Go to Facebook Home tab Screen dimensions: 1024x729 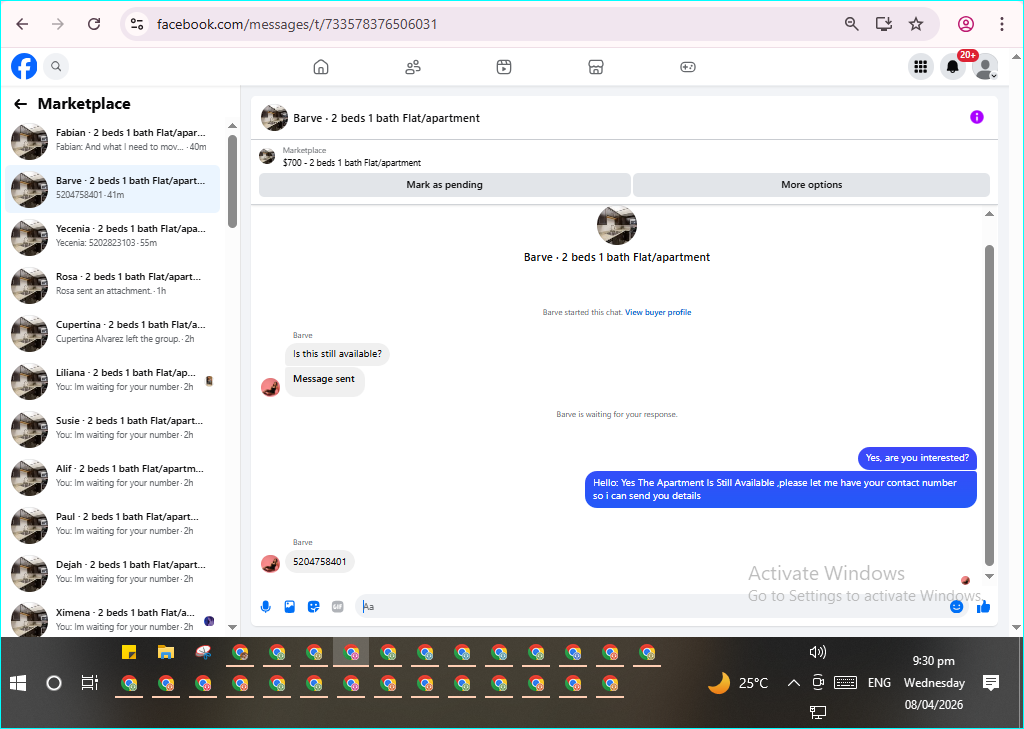tap(321, 67)
